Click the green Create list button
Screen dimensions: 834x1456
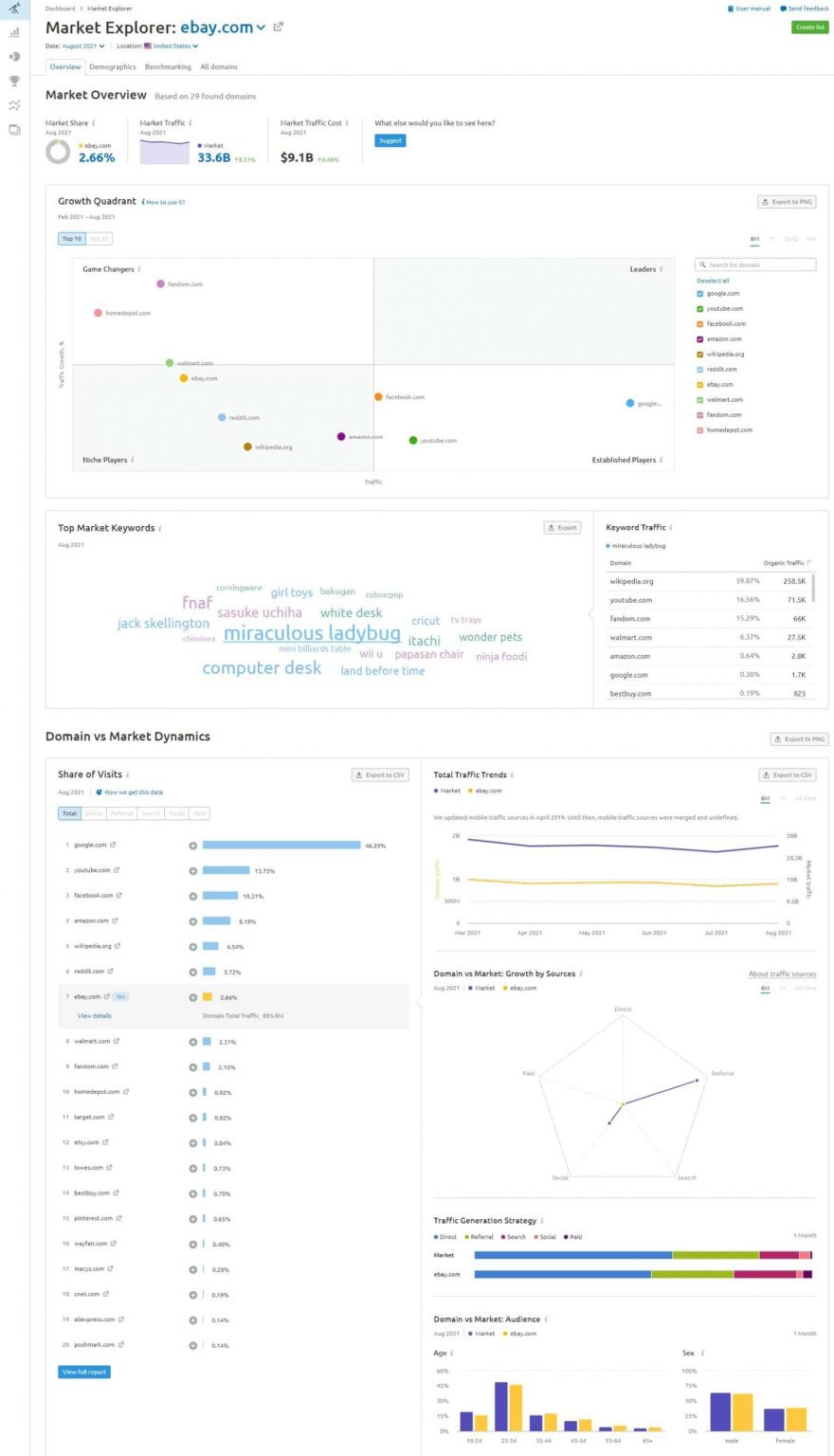[809, 27]
